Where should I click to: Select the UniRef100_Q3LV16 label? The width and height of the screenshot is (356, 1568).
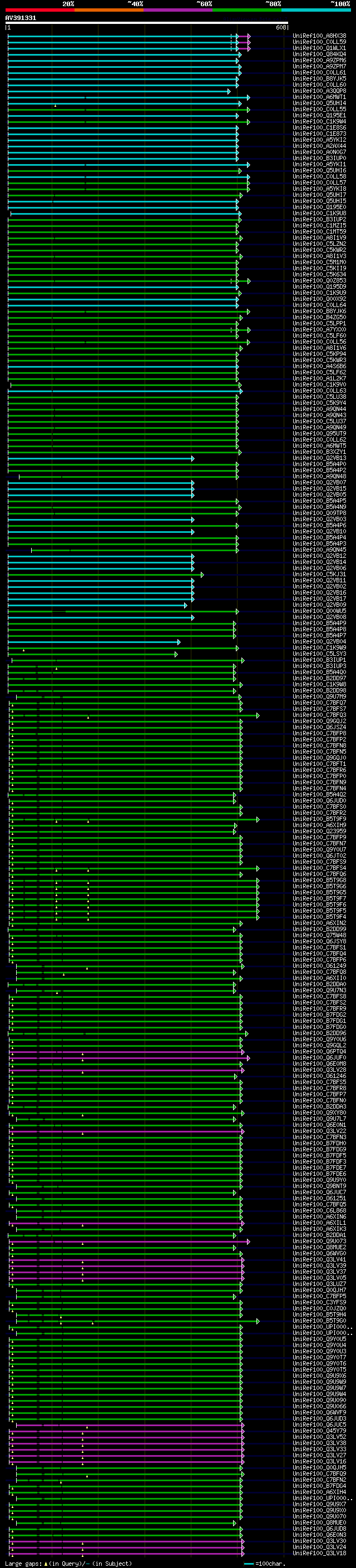click(x=319, y=1461)
